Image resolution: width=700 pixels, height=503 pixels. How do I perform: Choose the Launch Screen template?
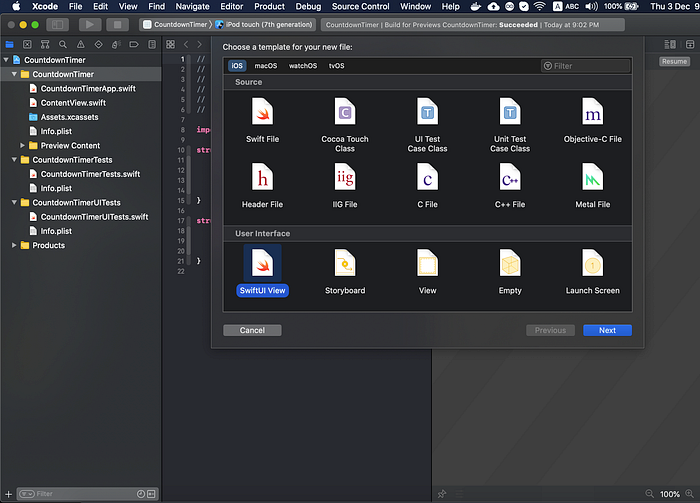pyautogui.click(x=593, y=262)
